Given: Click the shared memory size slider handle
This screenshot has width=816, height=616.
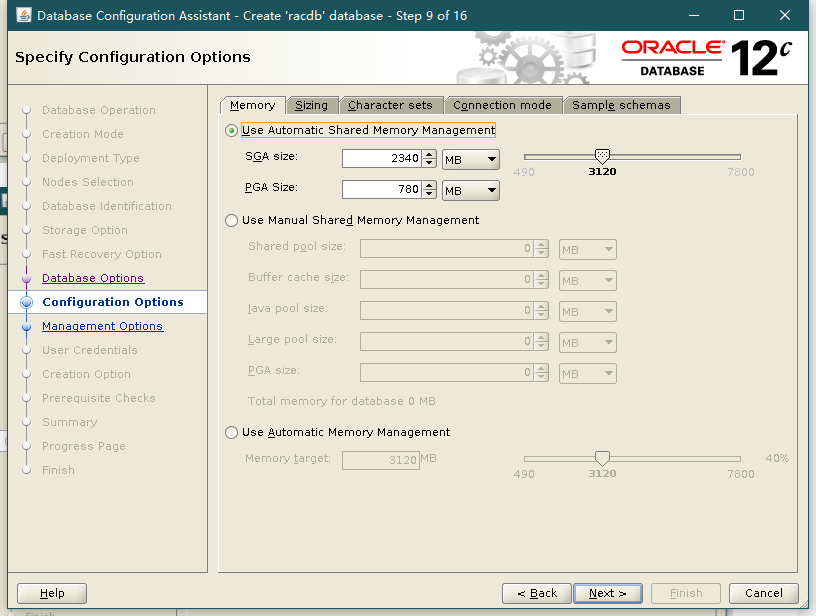Looking at the screenshot, I should tap(602, 157).
